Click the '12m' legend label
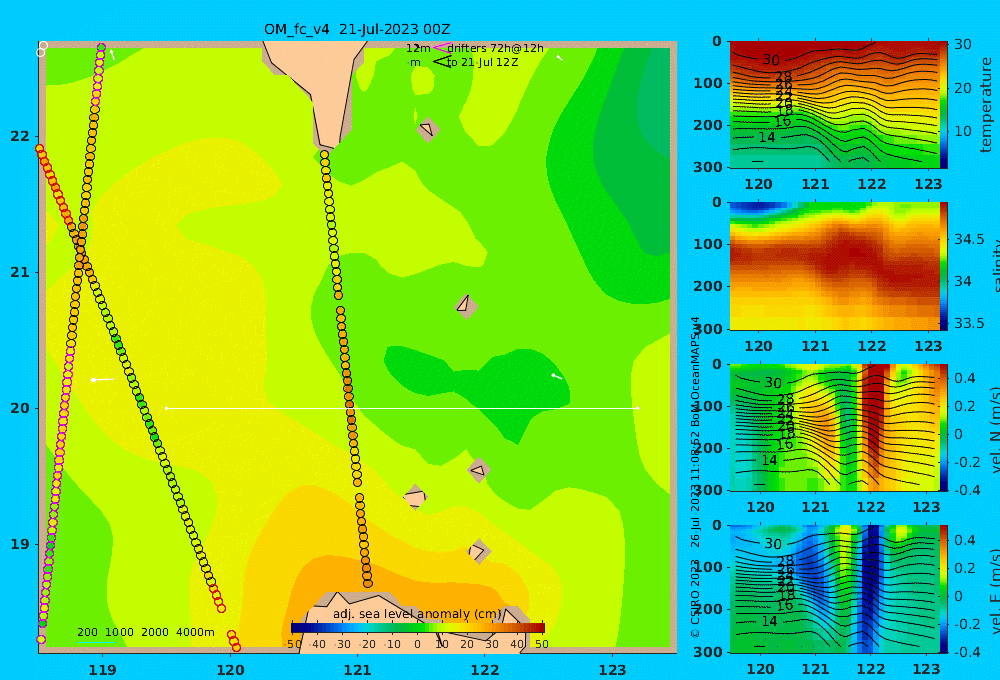 [x=418, y=48]
